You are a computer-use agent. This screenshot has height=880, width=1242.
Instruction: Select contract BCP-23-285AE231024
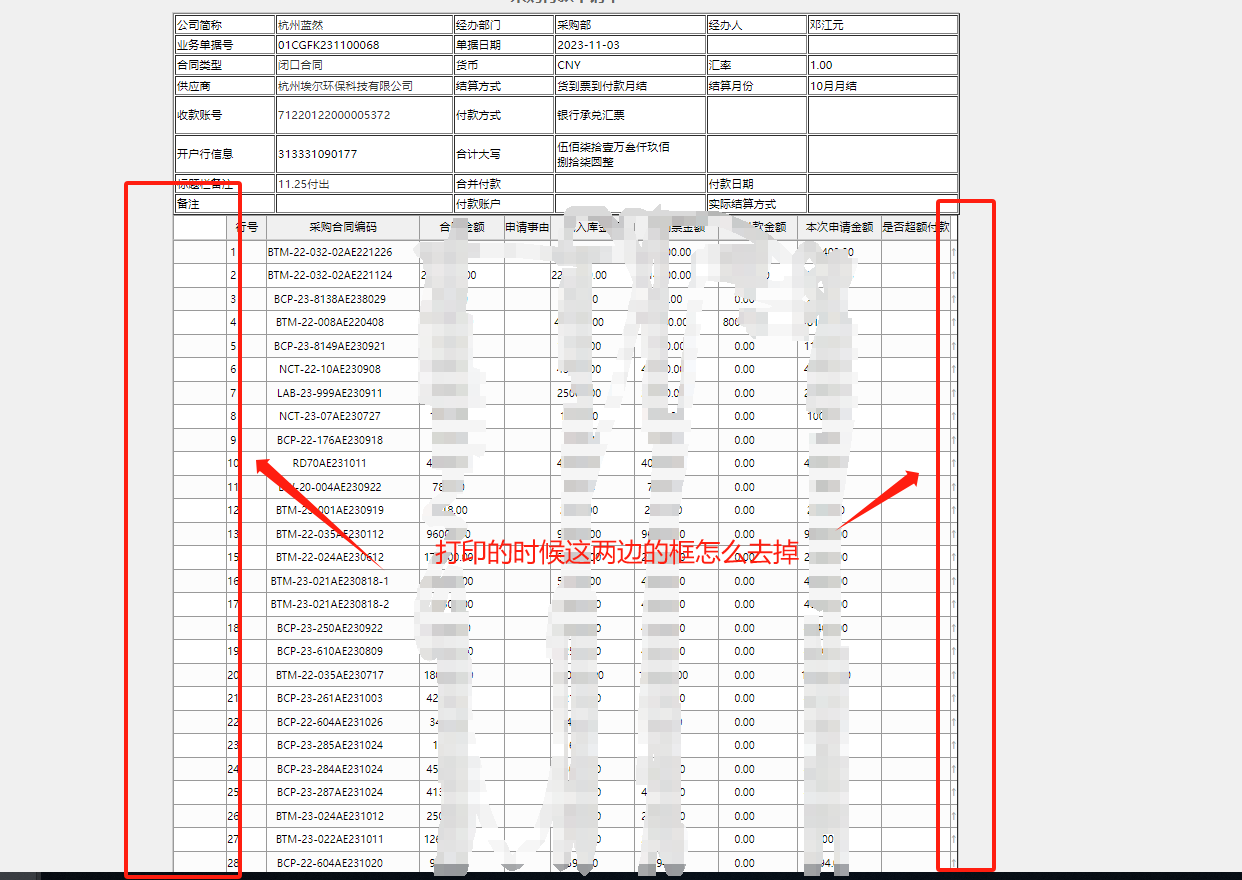[330, 745]
